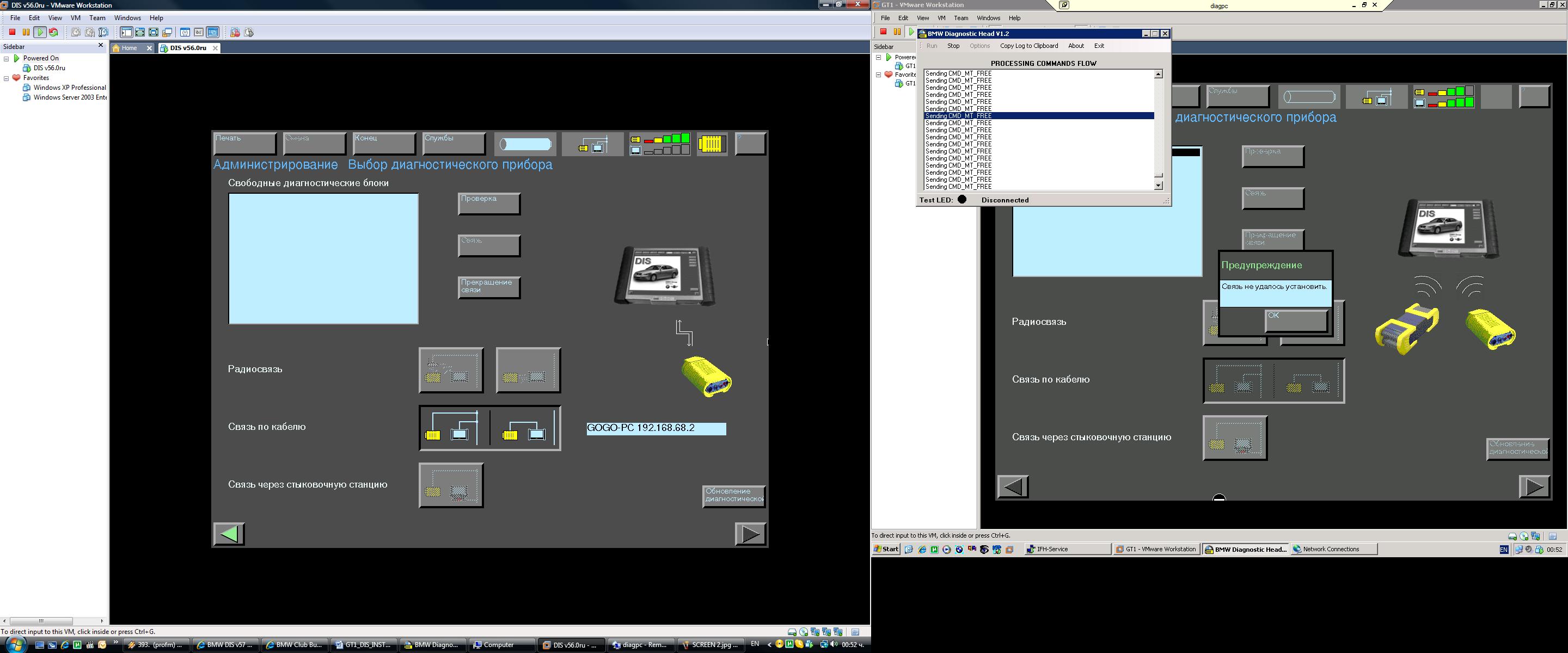Click OK in the Предупреждение warning dialog
1568x653 pixels.
pos(1296,321)
